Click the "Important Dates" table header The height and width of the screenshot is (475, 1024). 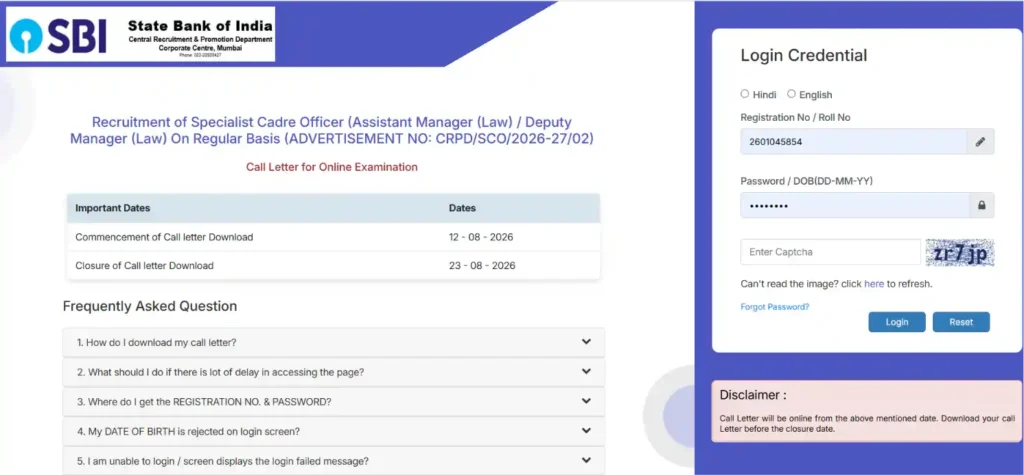pos(112,208)
